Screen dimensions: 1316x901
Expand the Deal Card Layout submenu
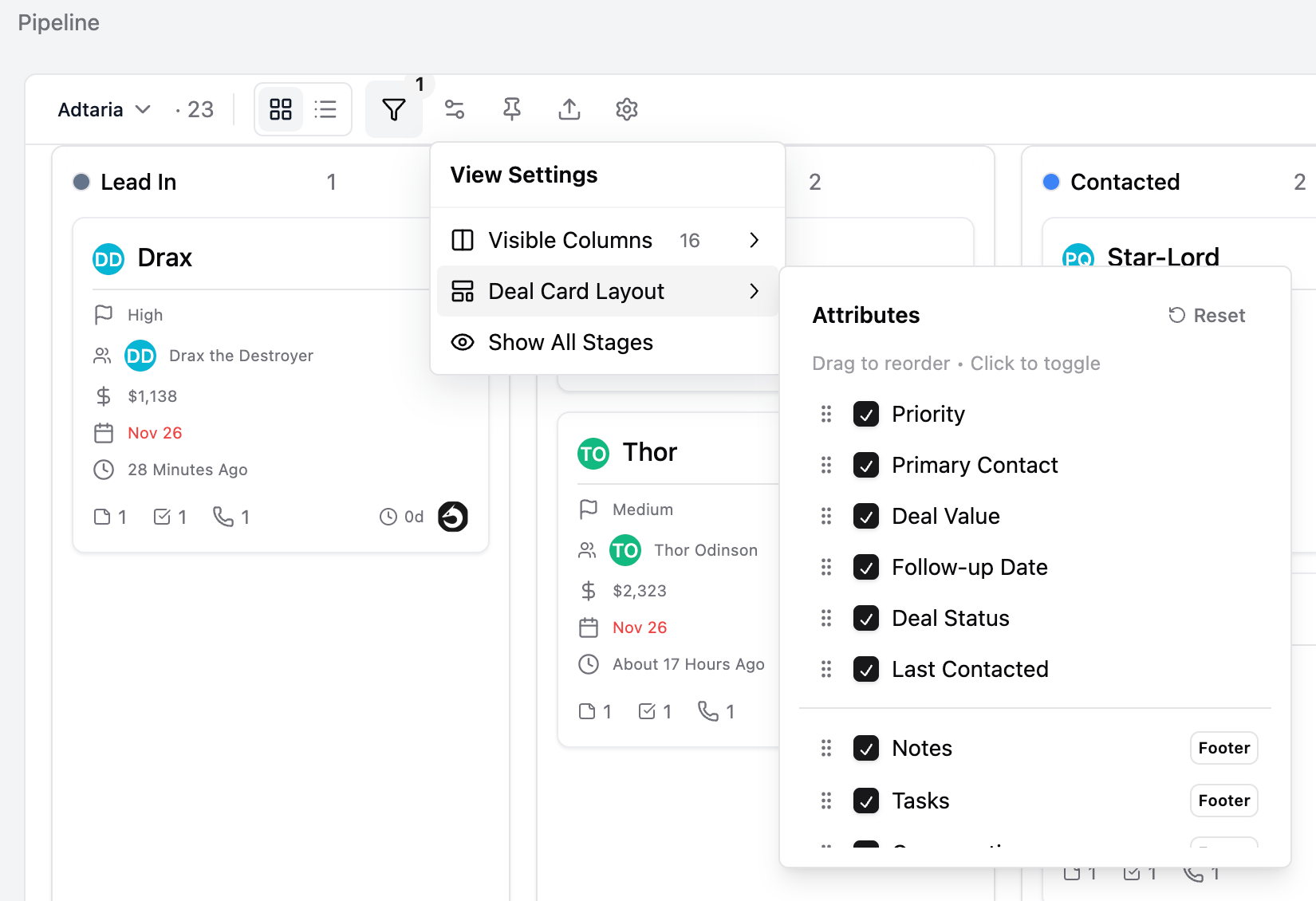608,291
